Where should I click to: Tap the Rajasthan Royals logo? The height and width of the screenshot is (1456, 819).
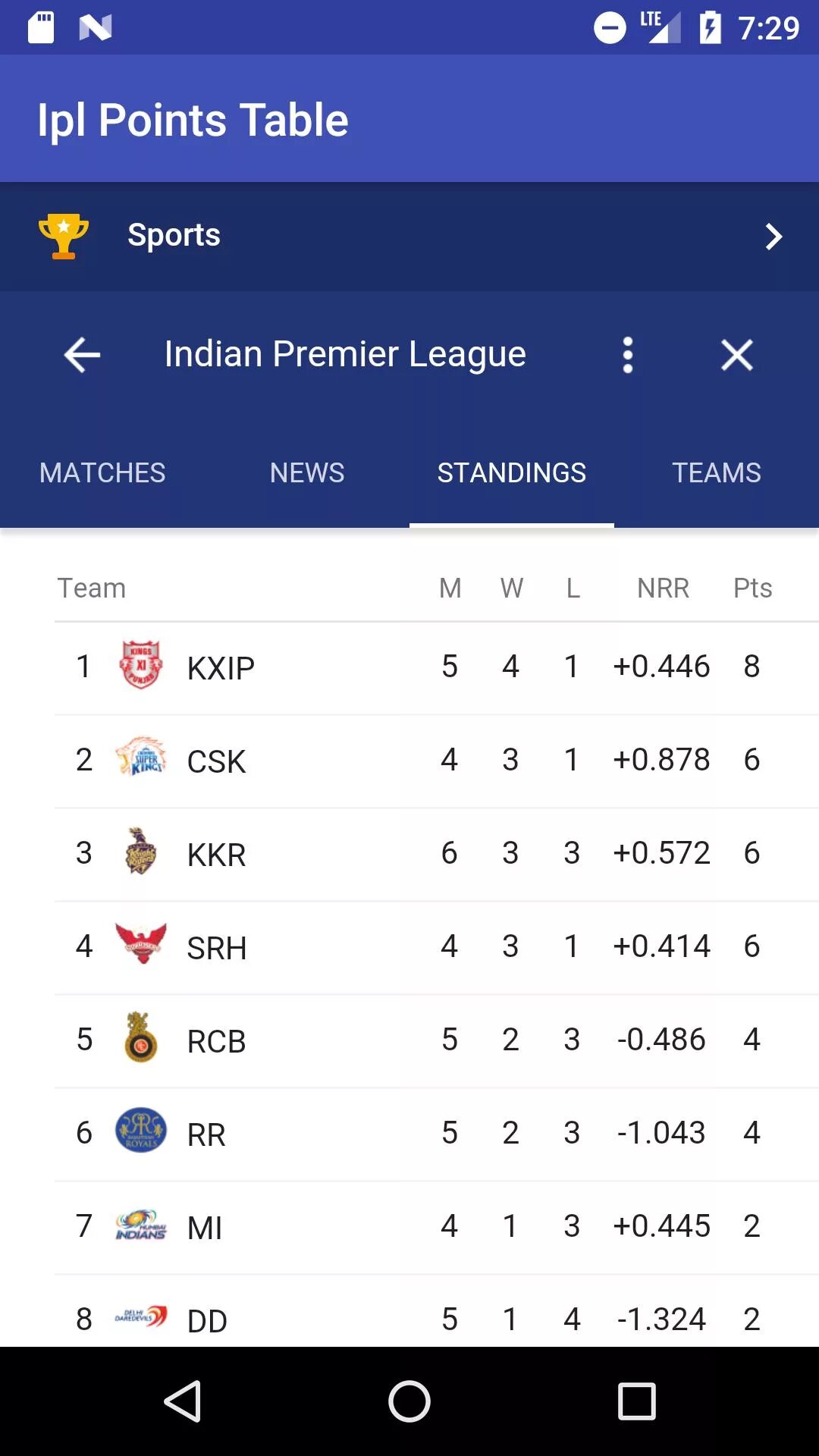[141, 1131]
